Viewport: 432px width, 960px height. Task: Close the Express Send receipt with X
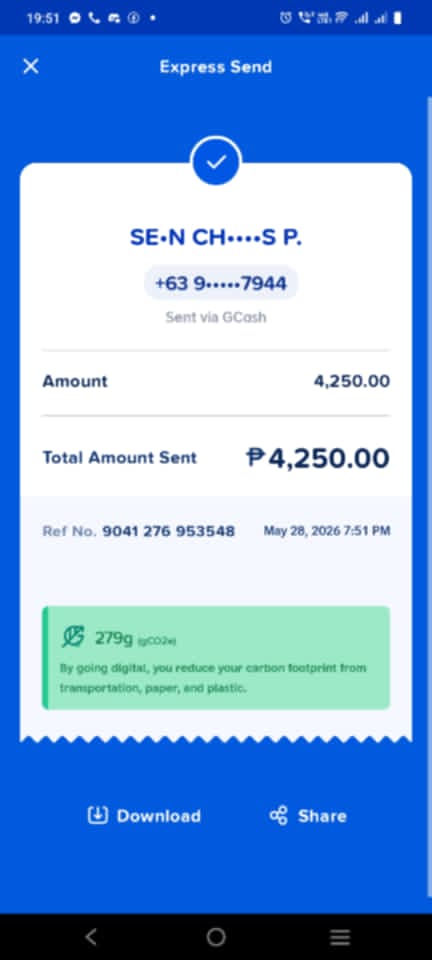point(31,66)
